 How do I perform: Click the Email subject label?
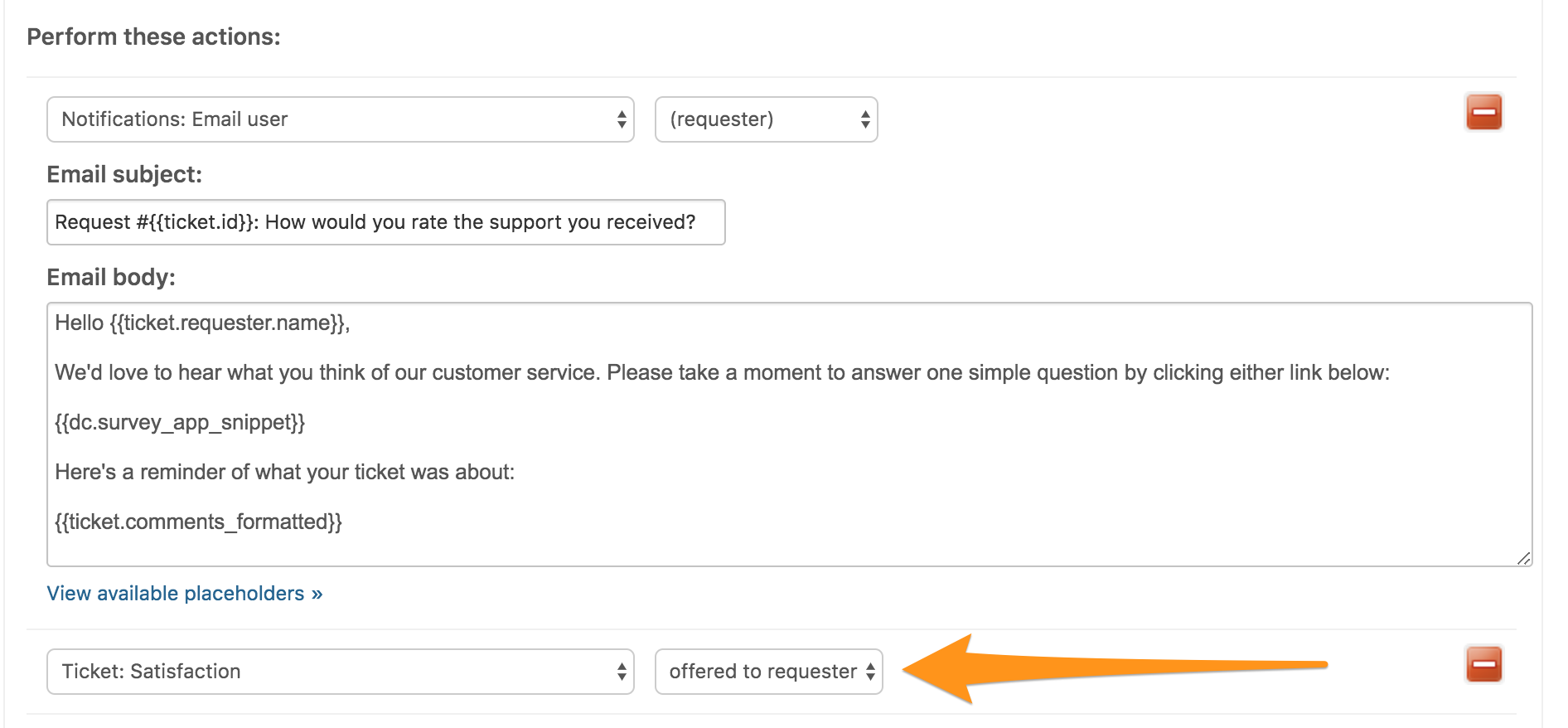pyautogui.click(x=124, y=175)
